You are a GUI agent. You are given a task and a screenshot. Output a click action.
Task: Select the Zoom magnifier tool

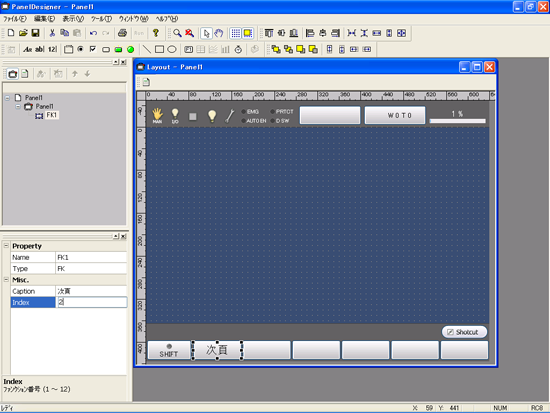tap(177, 33)
